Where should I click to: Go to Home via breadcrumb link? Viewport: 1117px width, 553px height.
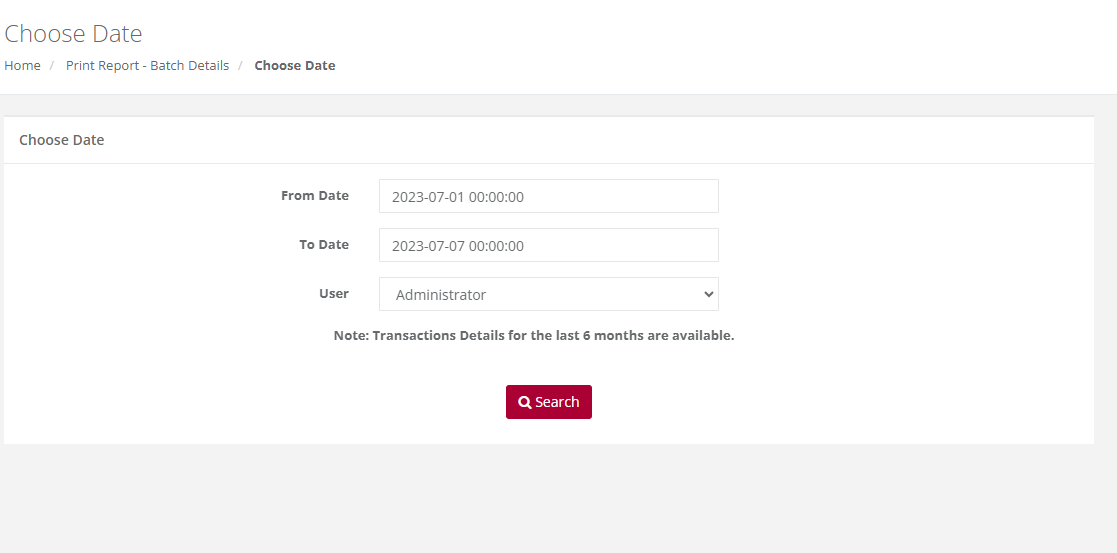[x=22, y=66]
